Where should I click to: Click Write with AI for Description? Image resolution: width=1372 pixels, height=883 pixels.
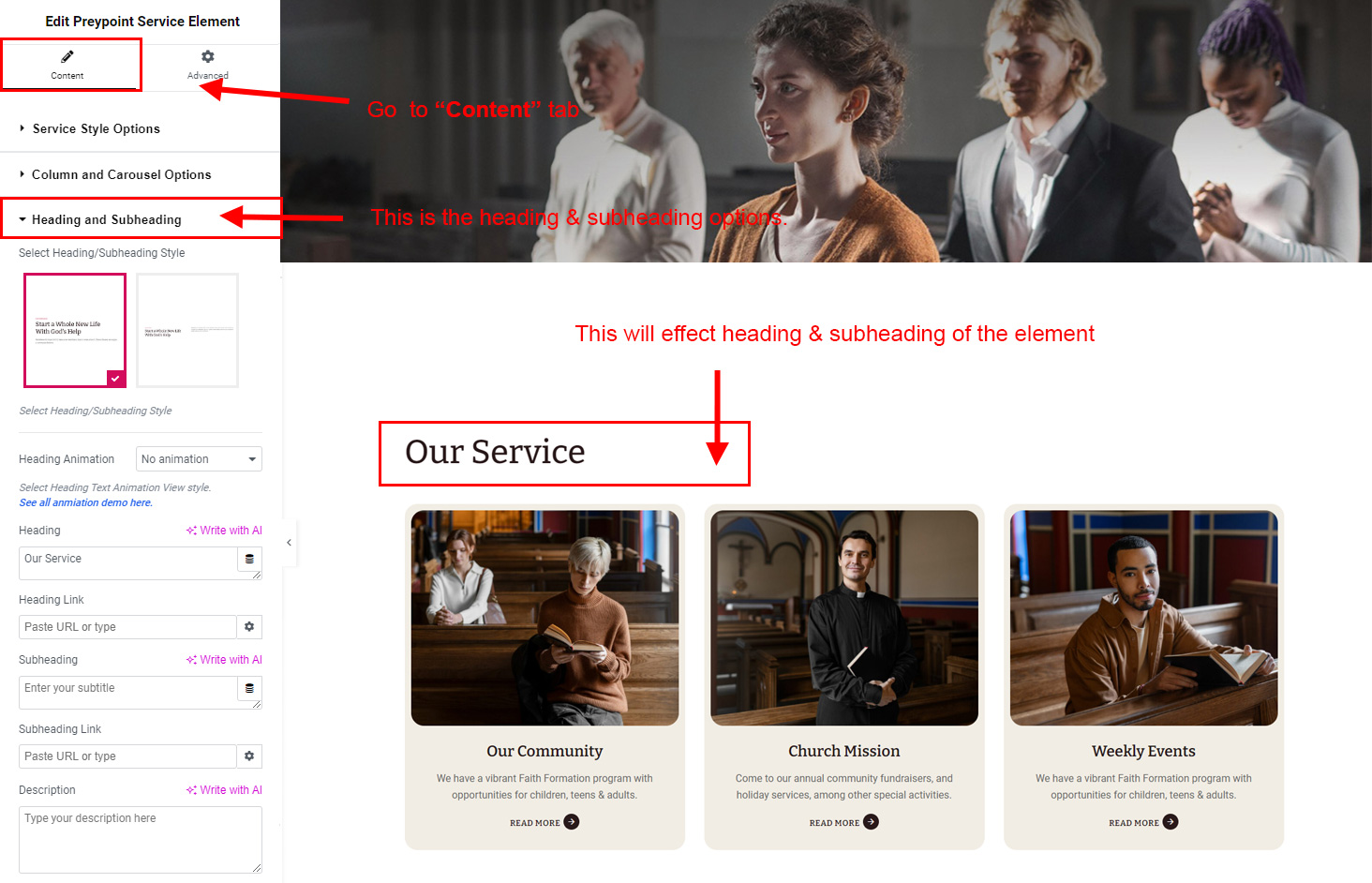tap(224, 790)
